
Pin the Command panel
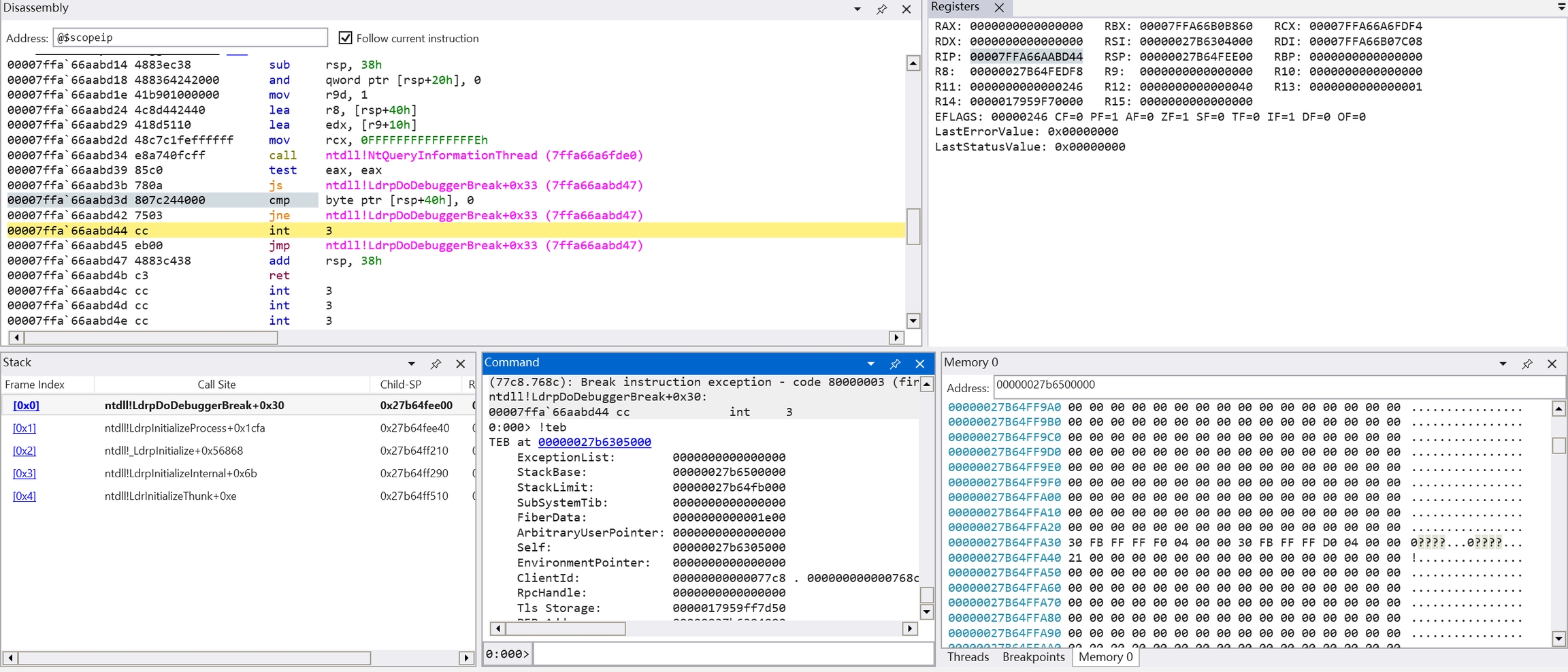click(x=895, y=364)
